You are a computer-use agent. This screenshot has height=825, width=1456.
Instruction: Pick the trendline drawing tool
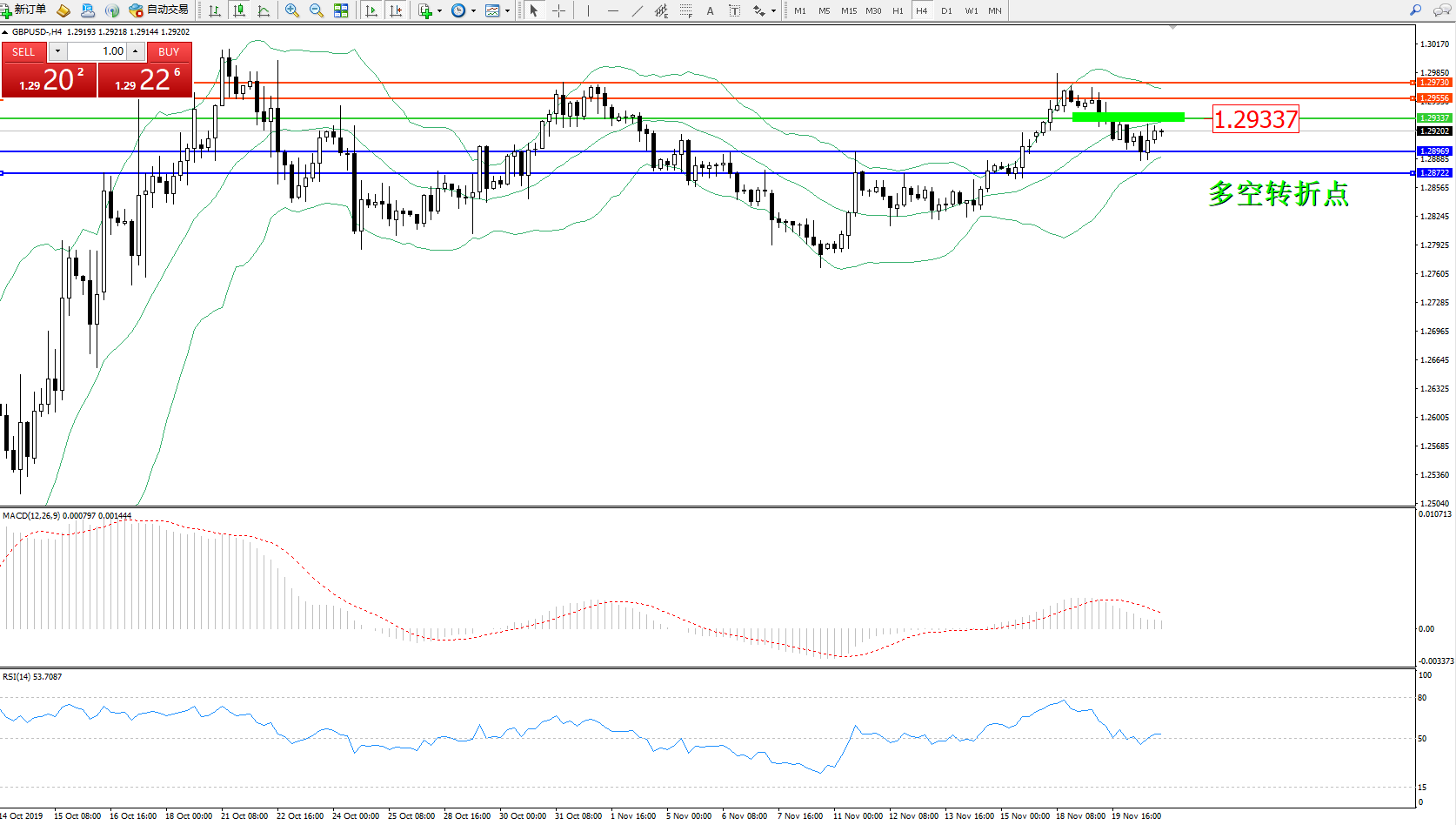[638, 10]
